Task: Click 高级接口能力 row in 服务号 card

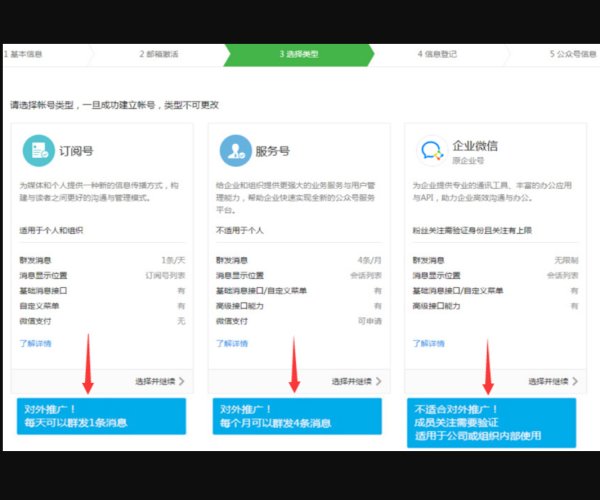Action: coord(299,306)
